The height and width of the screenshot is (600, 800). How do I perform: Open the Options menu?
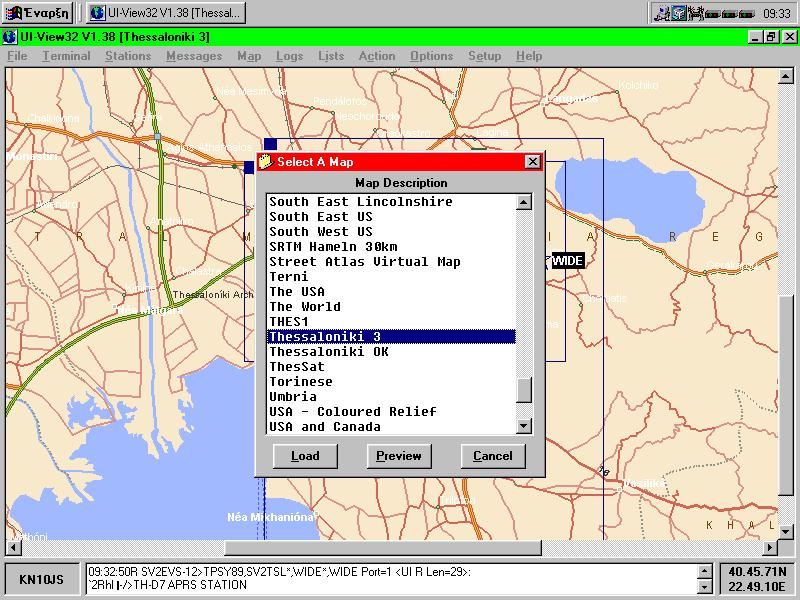coord(431,56)
